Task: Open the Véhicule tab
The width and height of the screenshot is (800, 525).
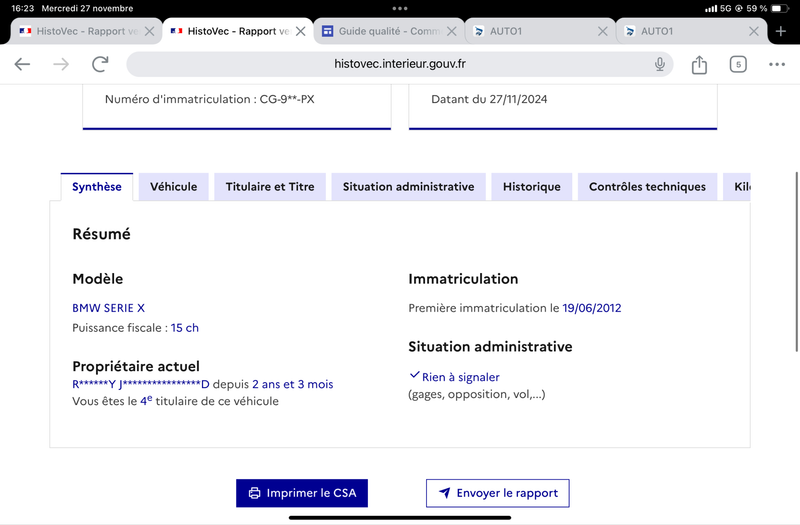Action: 173,187
